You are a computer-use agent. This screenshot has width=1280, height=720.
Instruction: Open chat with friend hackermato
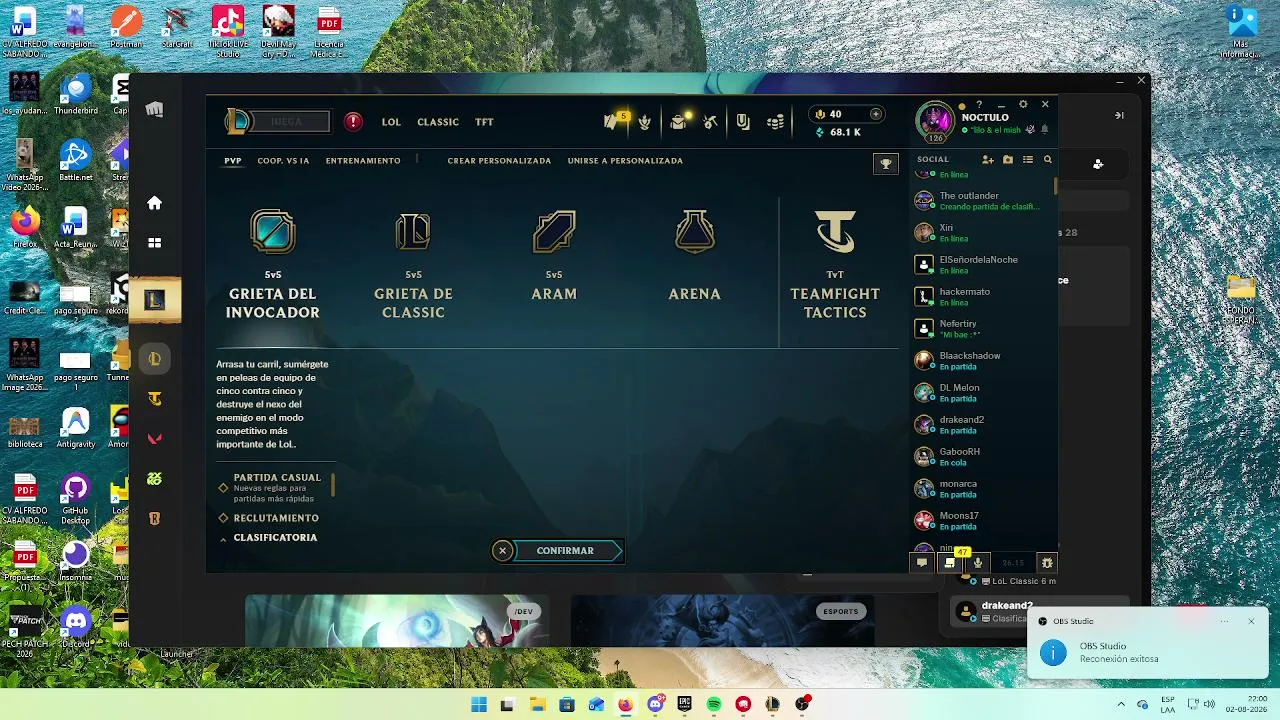982,296
